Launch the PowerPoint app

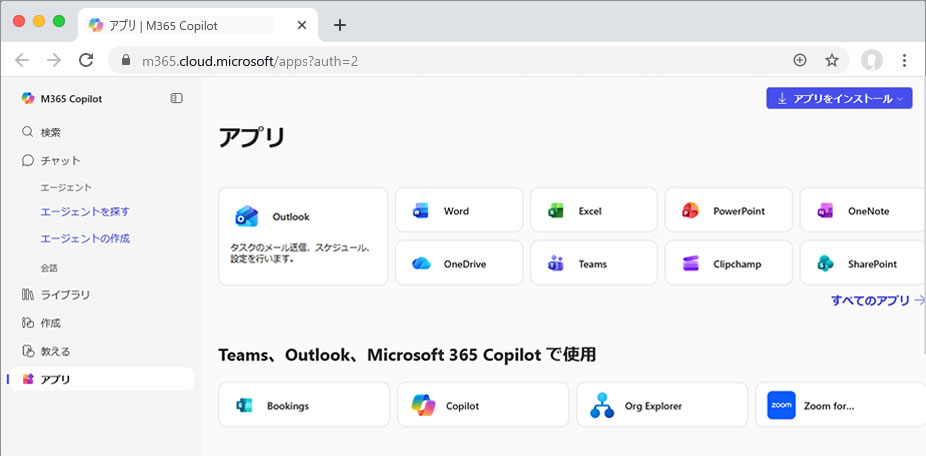[x=728, y=211]
